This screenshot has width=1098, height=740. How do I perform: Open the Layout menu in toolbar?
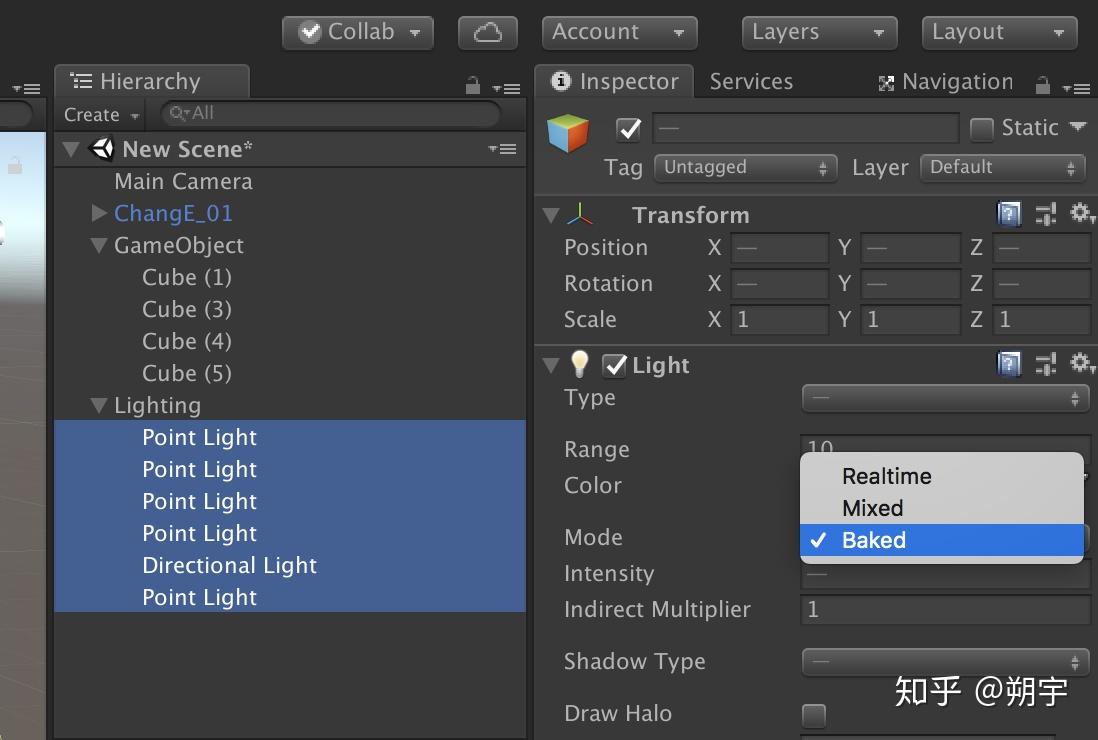(997, 32)
